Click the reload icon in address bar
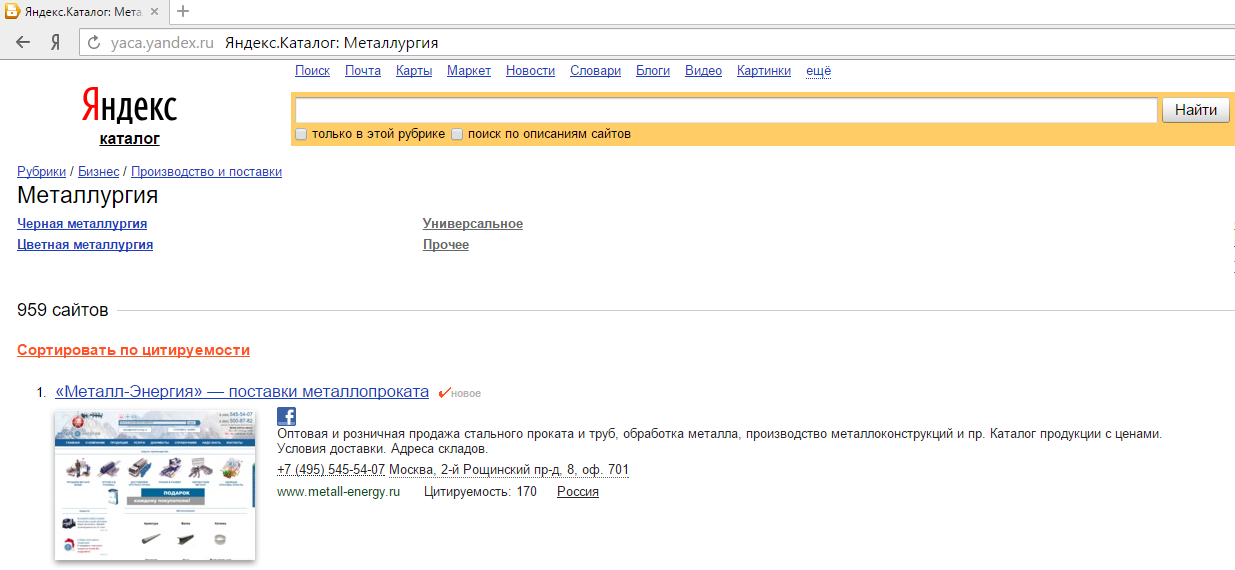 coord(95,43)
